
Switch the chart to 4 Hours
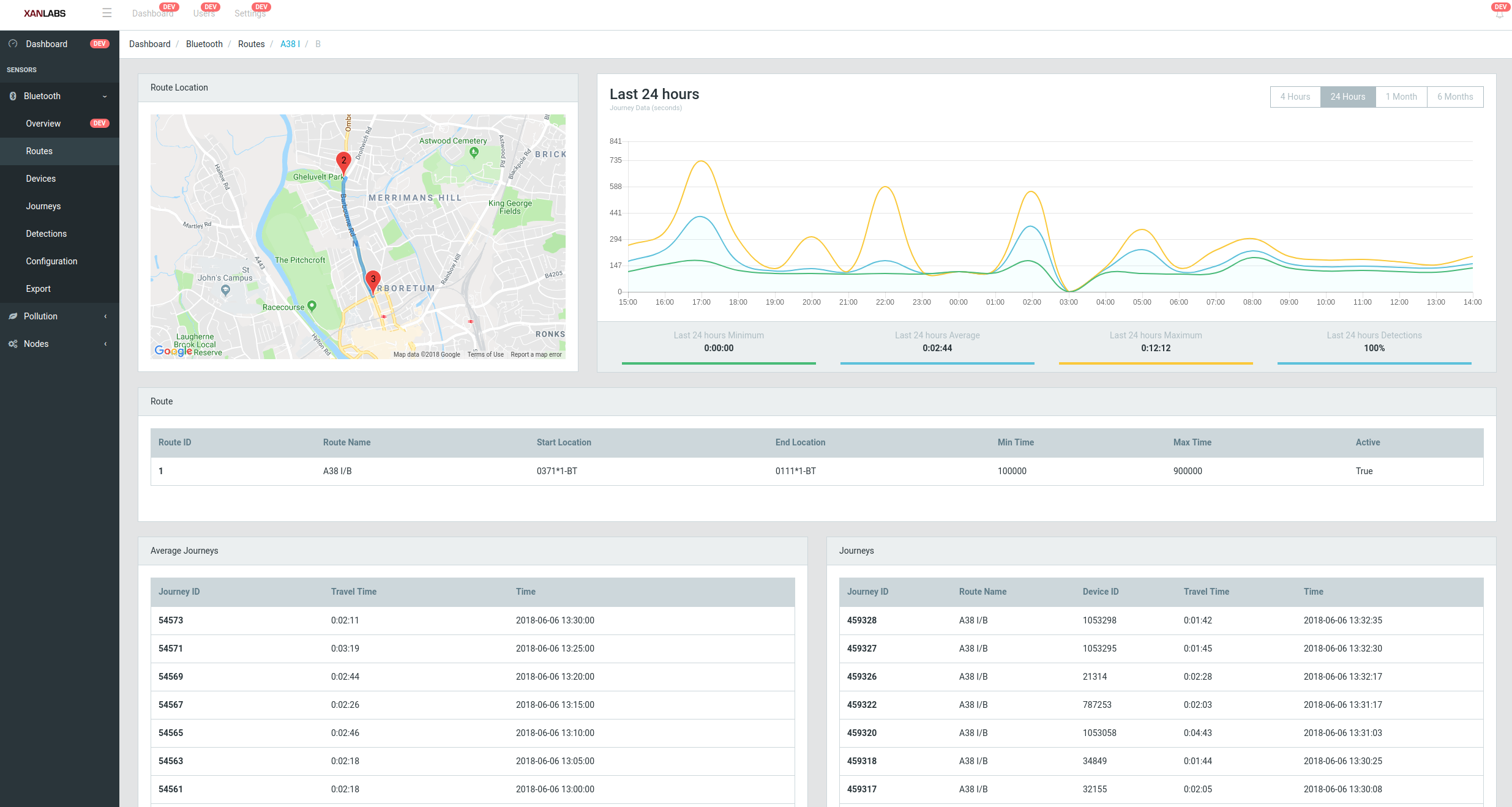pos(1295,97)
